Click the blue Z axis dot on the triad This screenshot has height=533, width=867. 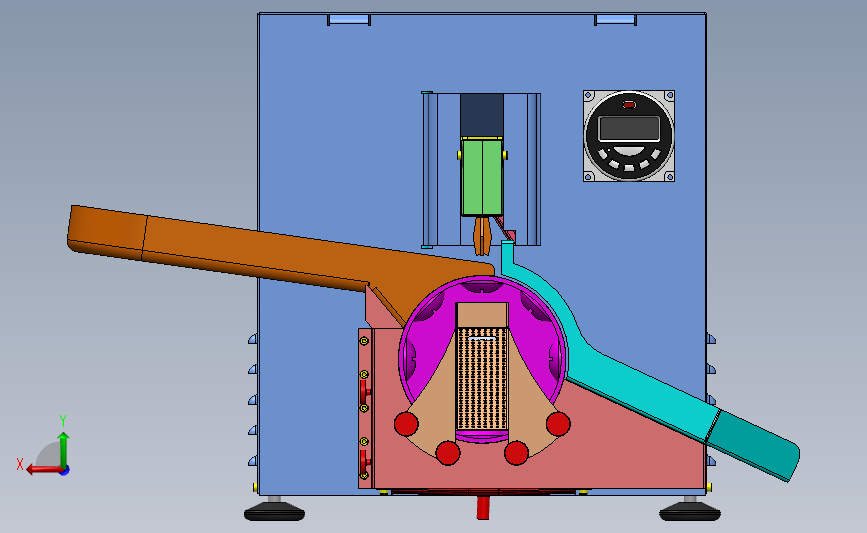click(x=64, y=471)
